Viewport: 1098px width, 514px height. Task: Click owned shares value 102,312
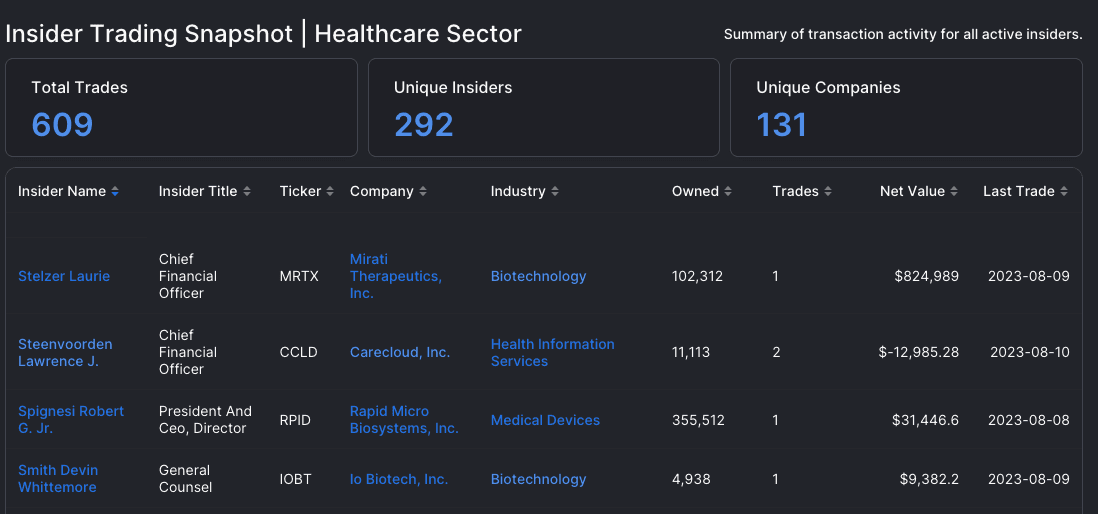click(x=697, y=276)
